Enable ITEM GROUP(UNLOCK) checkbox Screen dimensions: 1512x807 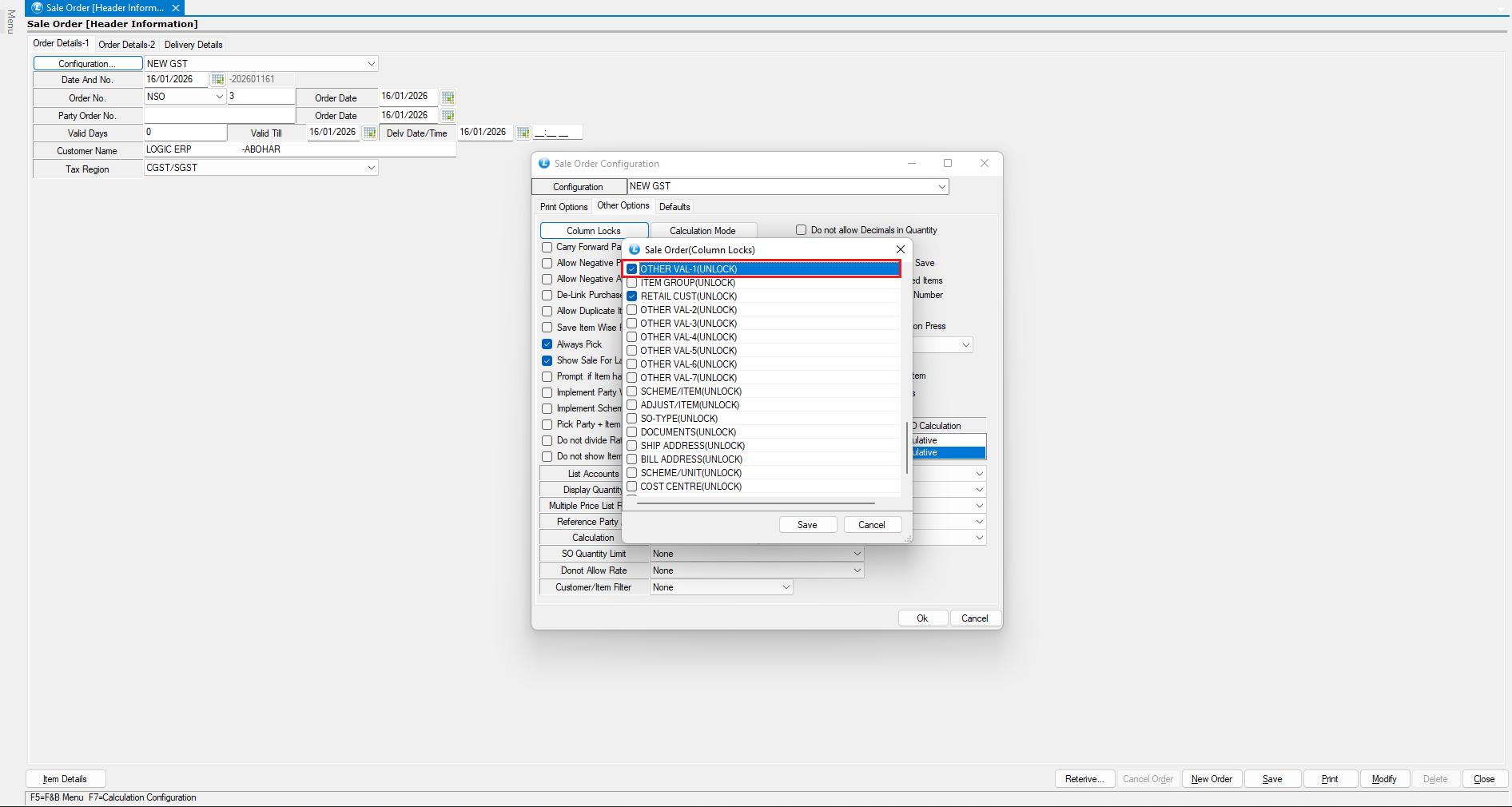coord(632,283)
